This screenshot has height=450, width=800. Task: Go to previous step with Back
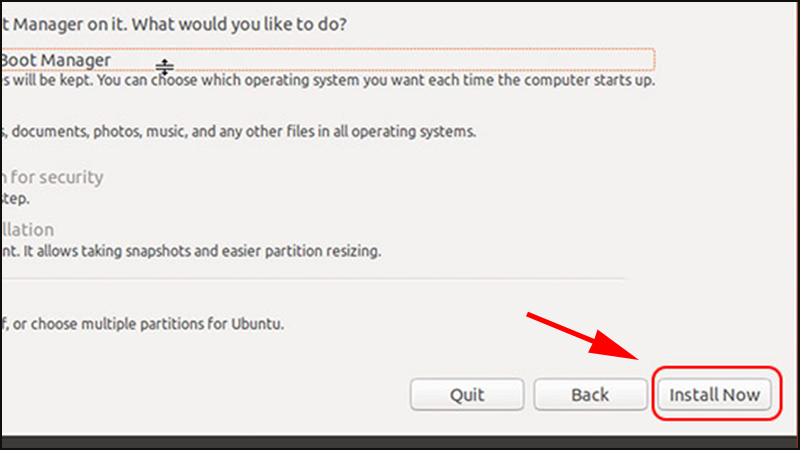[590, 394]
